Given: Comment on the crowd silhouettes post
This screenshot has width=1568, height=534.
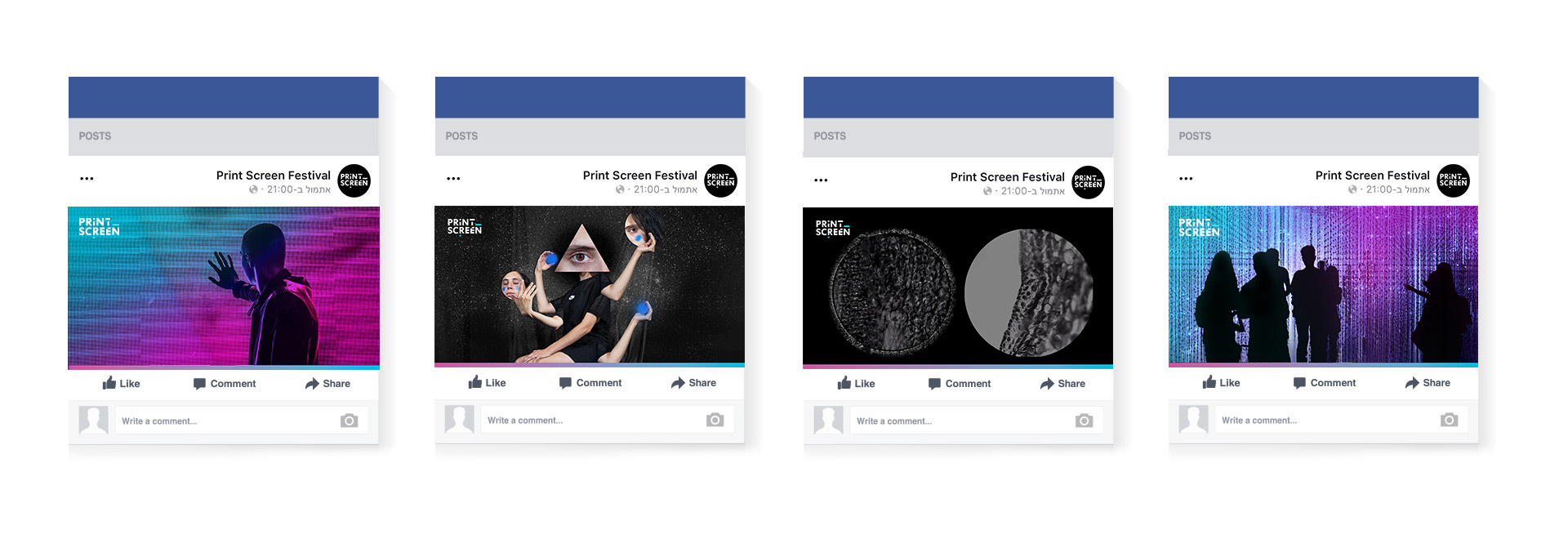Looking at the screenshot, I should (1325, 383).
